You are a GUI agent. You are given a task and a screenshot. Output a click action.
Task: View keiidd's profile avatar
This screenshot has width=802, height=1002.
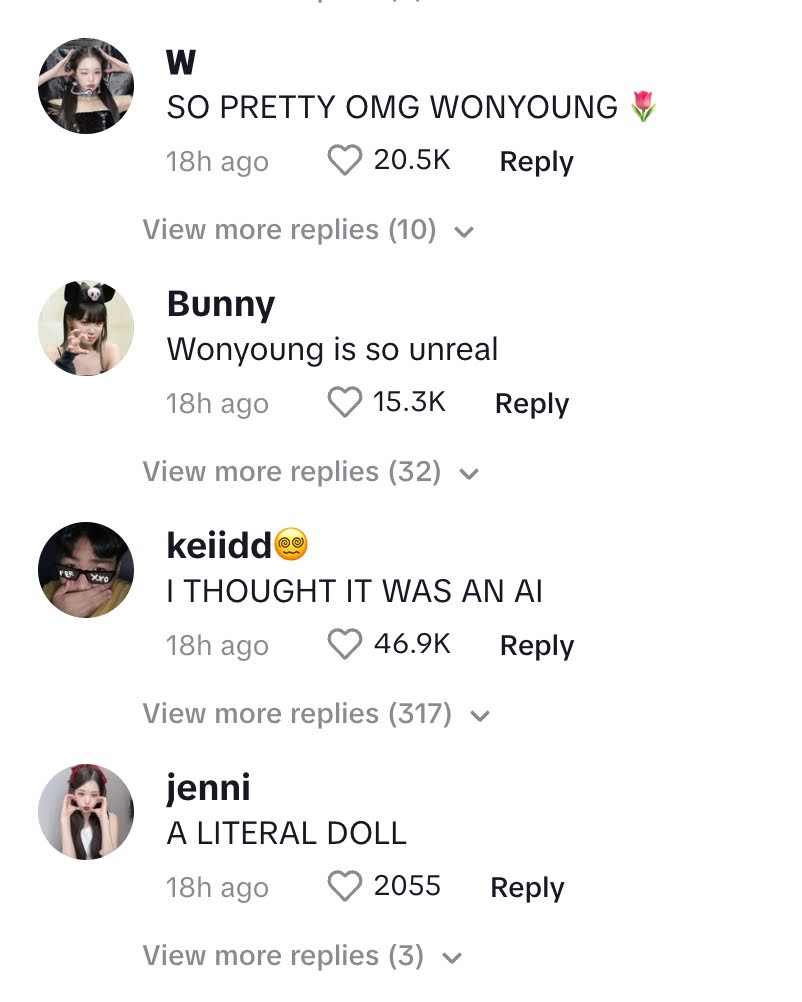tap(86, 570)
